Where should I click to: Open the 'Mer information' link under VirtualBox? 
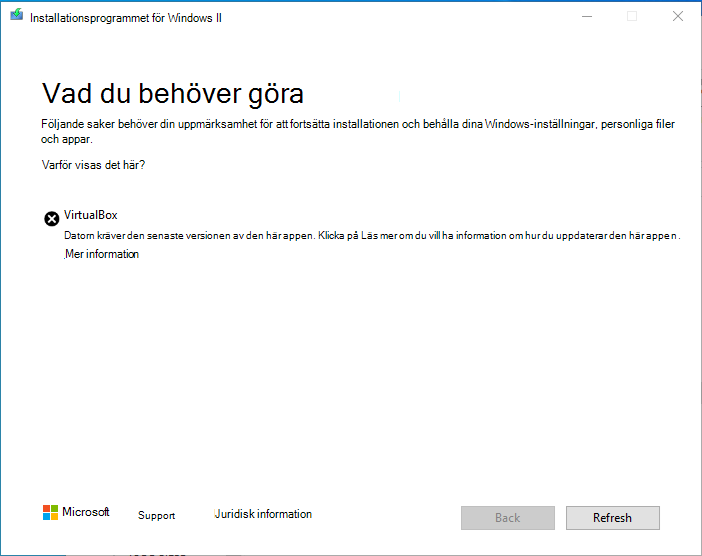click(x=102, y=254)
